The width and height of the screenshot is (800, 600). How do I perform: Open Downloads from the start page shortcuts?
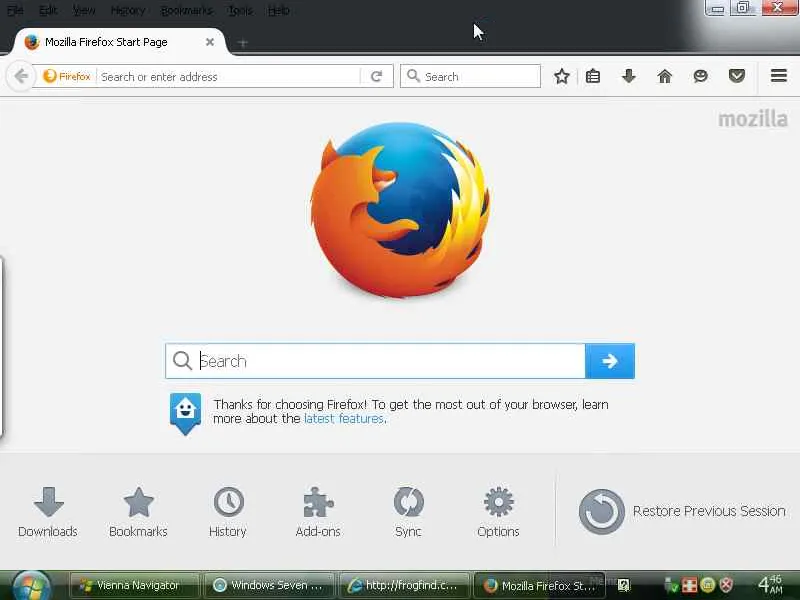48,512
